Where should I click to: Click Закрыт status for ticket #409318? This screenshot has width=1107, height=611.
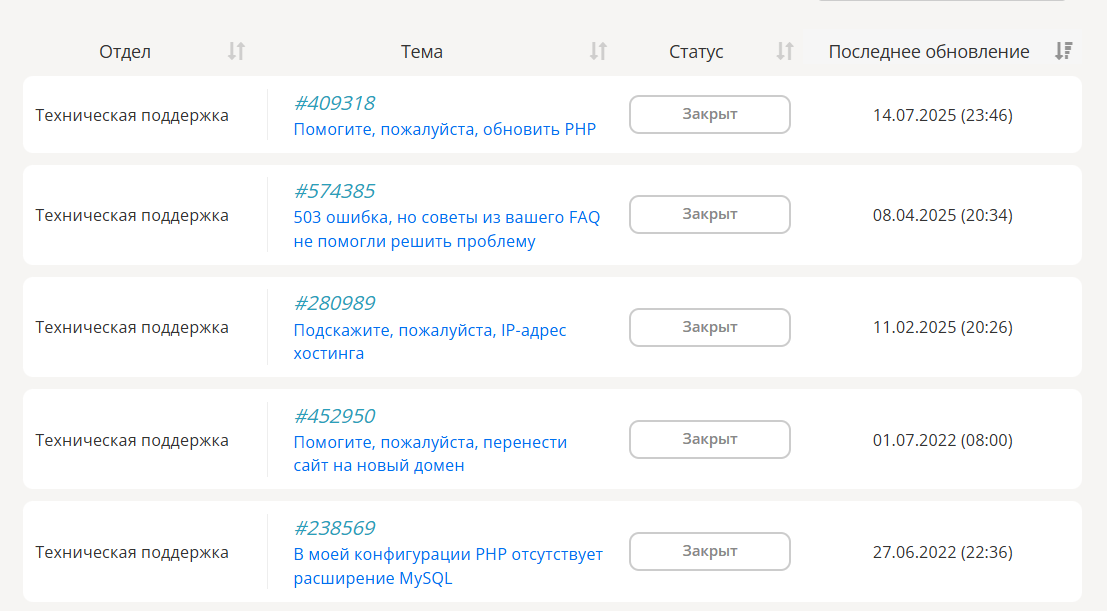point(709,114)
